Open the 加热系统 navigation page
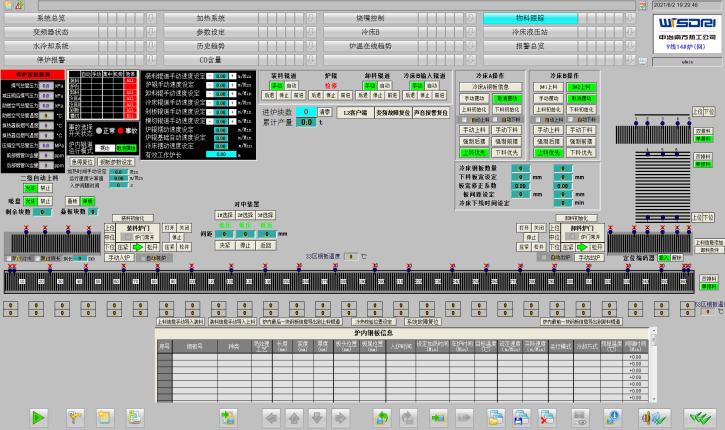The image size is (725, 430). coord(210,18)
